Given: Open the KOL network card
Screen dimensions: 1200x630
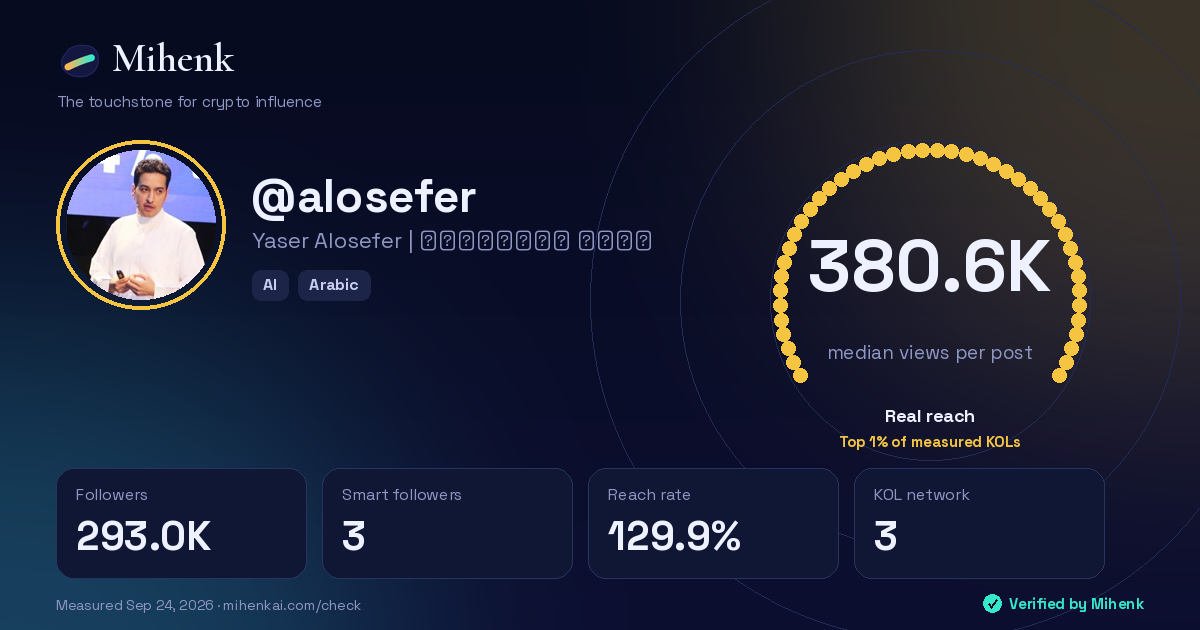Looking at the screenshot, I should click(x=979, y=523).
